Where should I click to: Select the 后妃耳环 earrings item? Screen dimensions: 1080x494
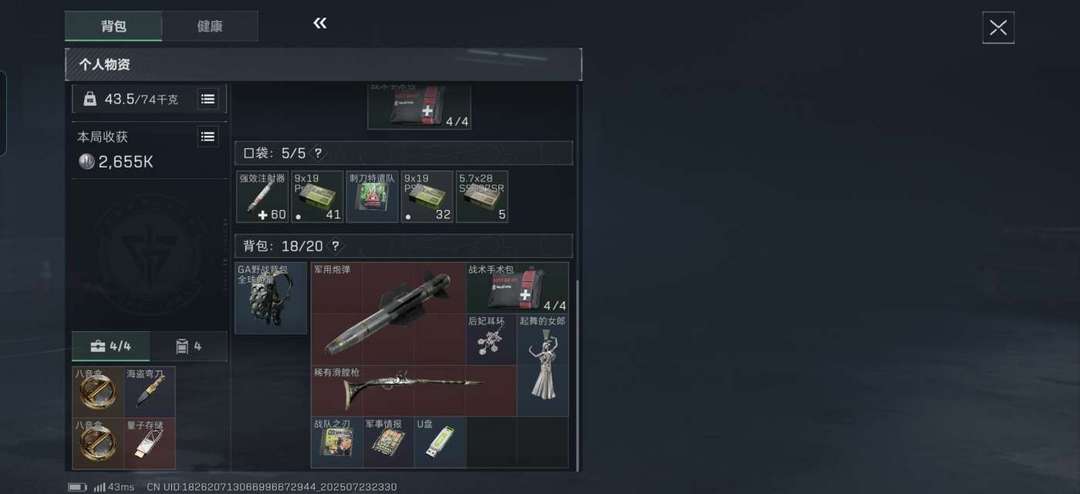tap(492, 339)
